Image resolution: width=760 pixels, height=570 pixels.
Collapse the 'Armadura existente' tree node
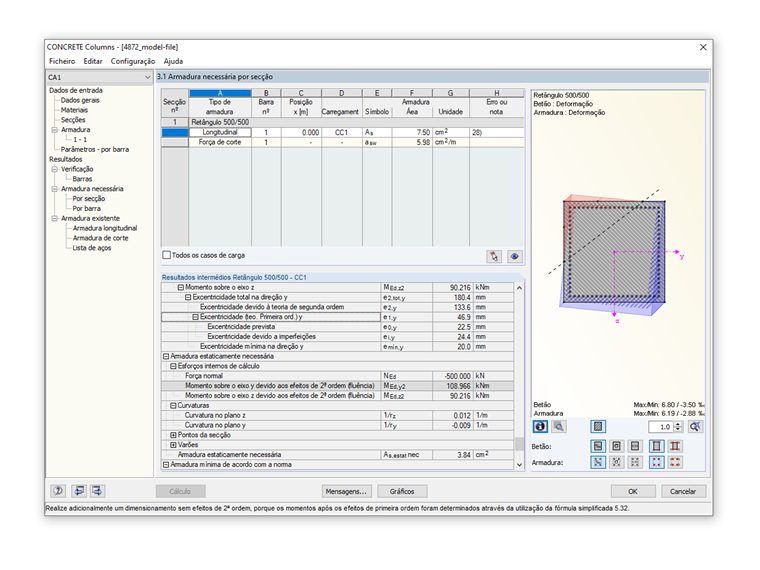[x=55, y=219]
